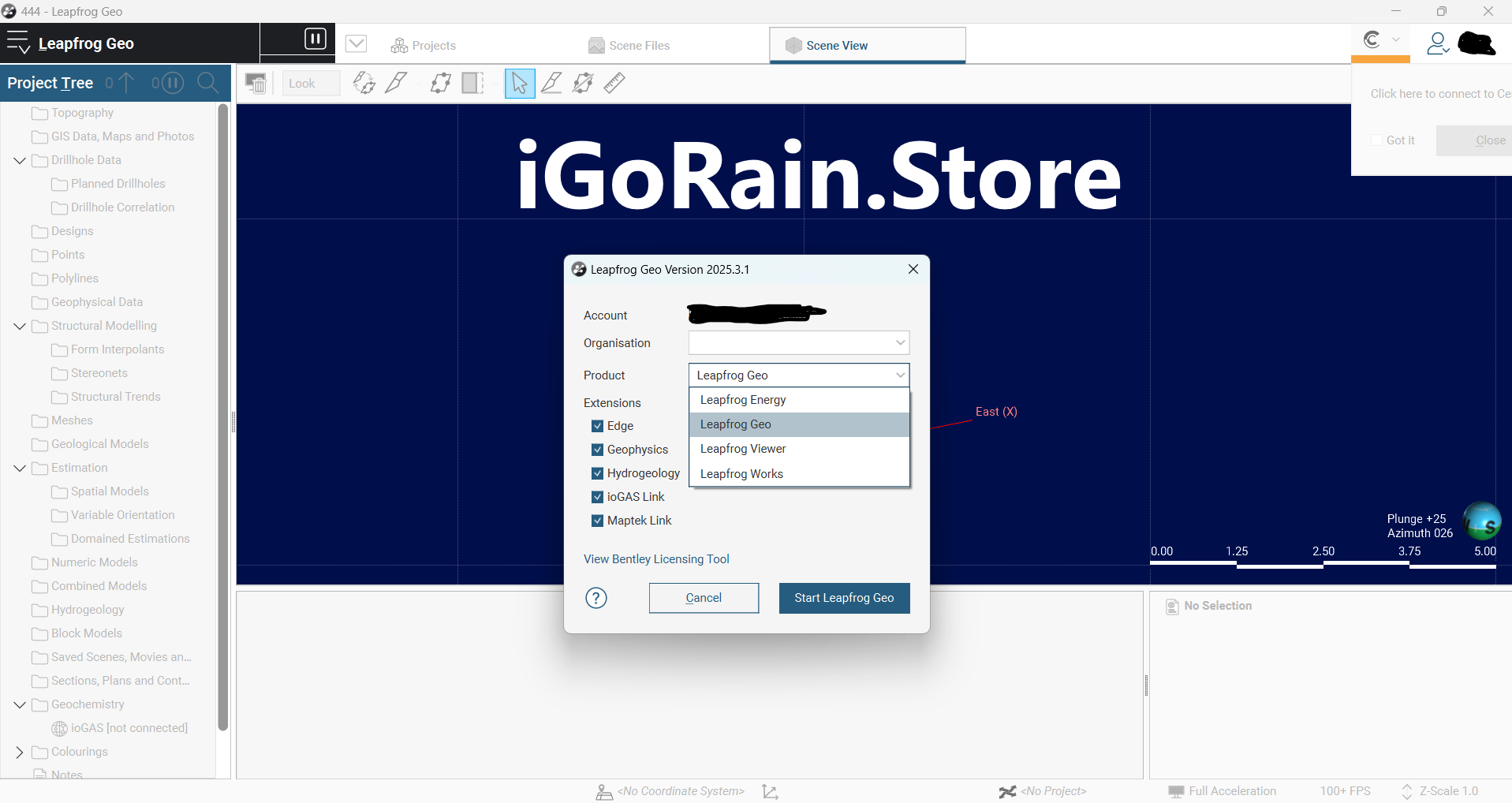Click the slicer knife tool icon
The image size is (1512, 803).
tap(396, 83)
